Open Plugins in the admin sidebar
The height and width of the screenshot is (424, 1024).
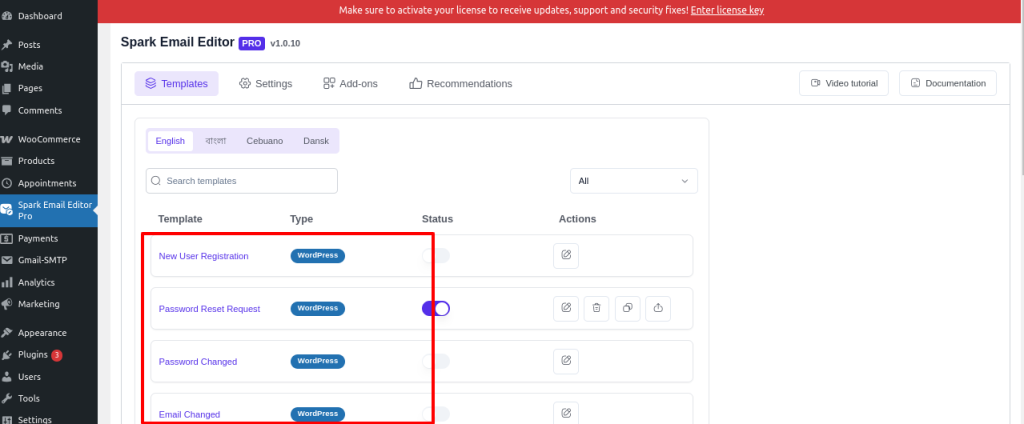click(49, 355)
